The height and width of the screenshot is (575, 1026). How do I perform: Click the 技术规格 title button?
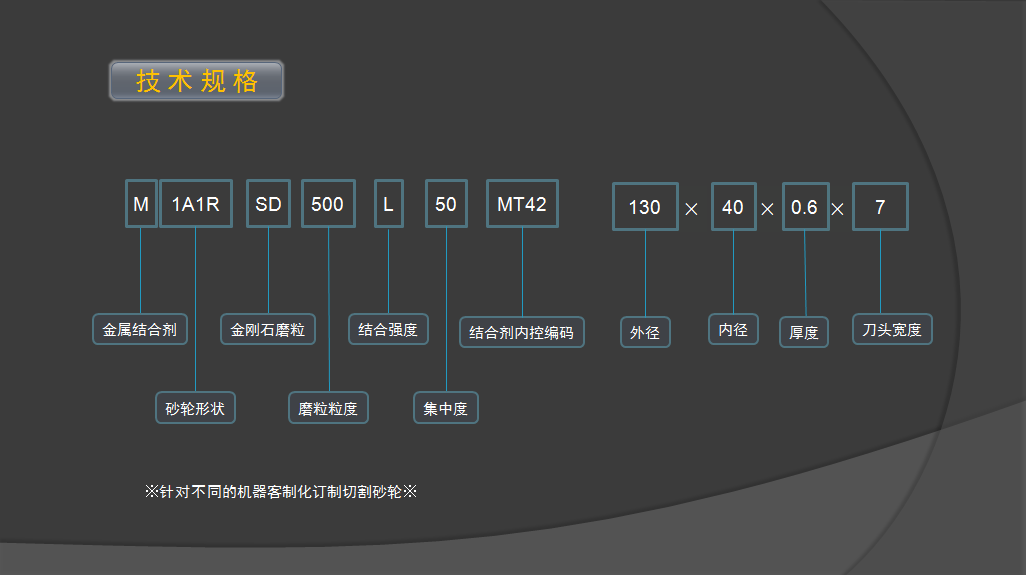[196, 81]
